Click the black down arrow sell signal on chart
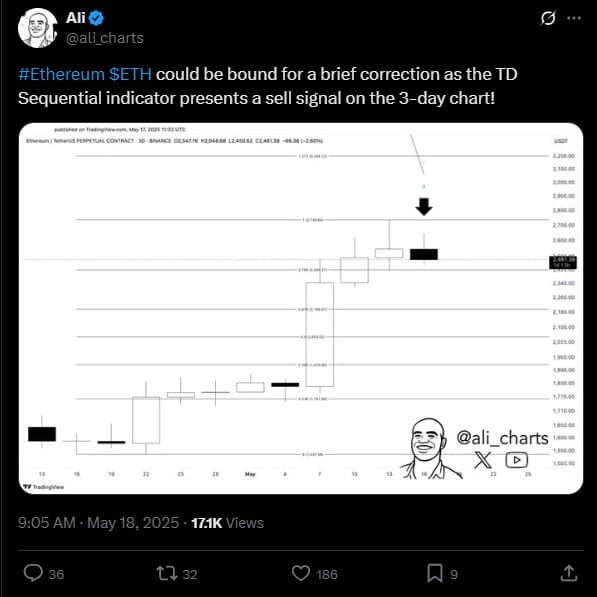 click(x=424, y=207)
